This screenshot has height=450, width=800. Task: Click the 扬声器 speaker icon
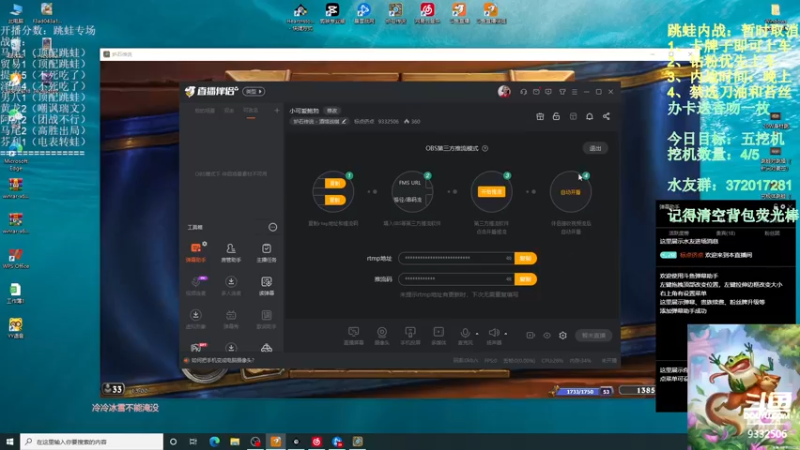point(493,334)
